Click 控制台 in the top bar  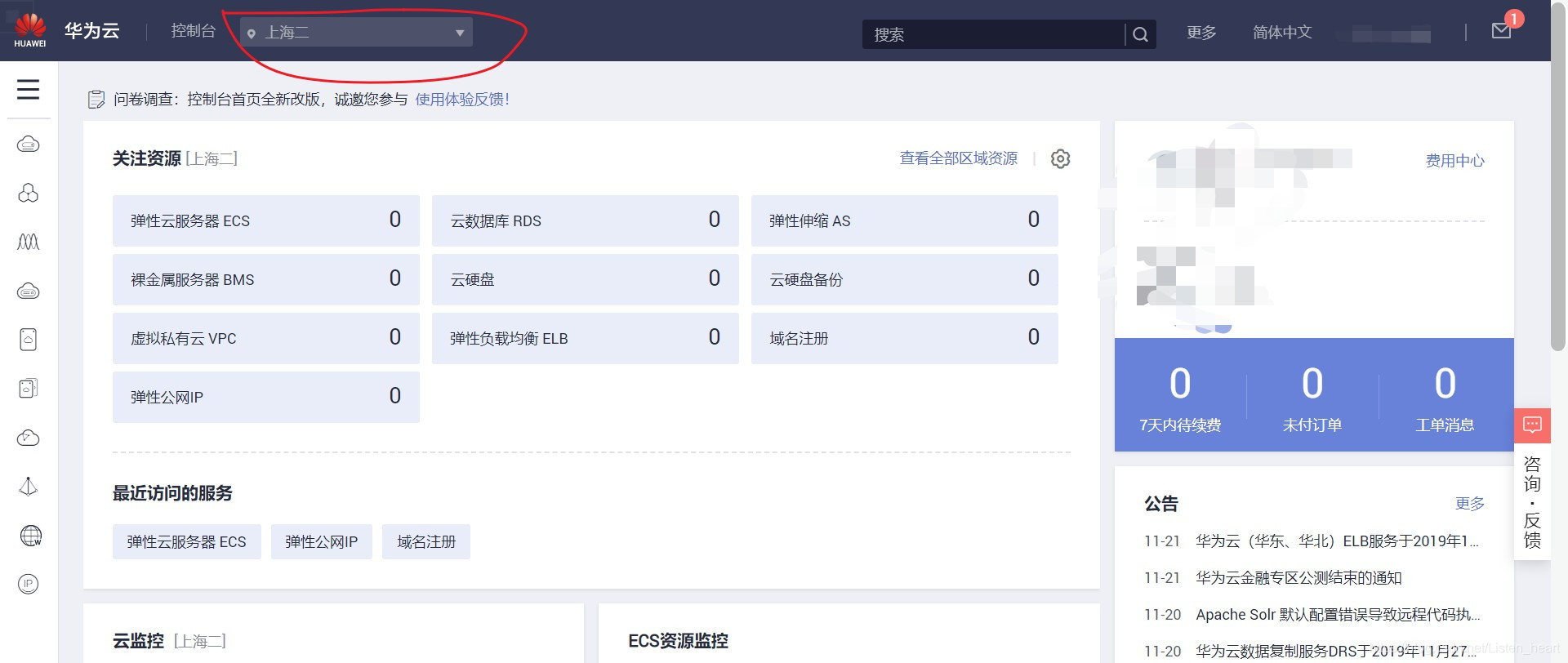point(193,31)
